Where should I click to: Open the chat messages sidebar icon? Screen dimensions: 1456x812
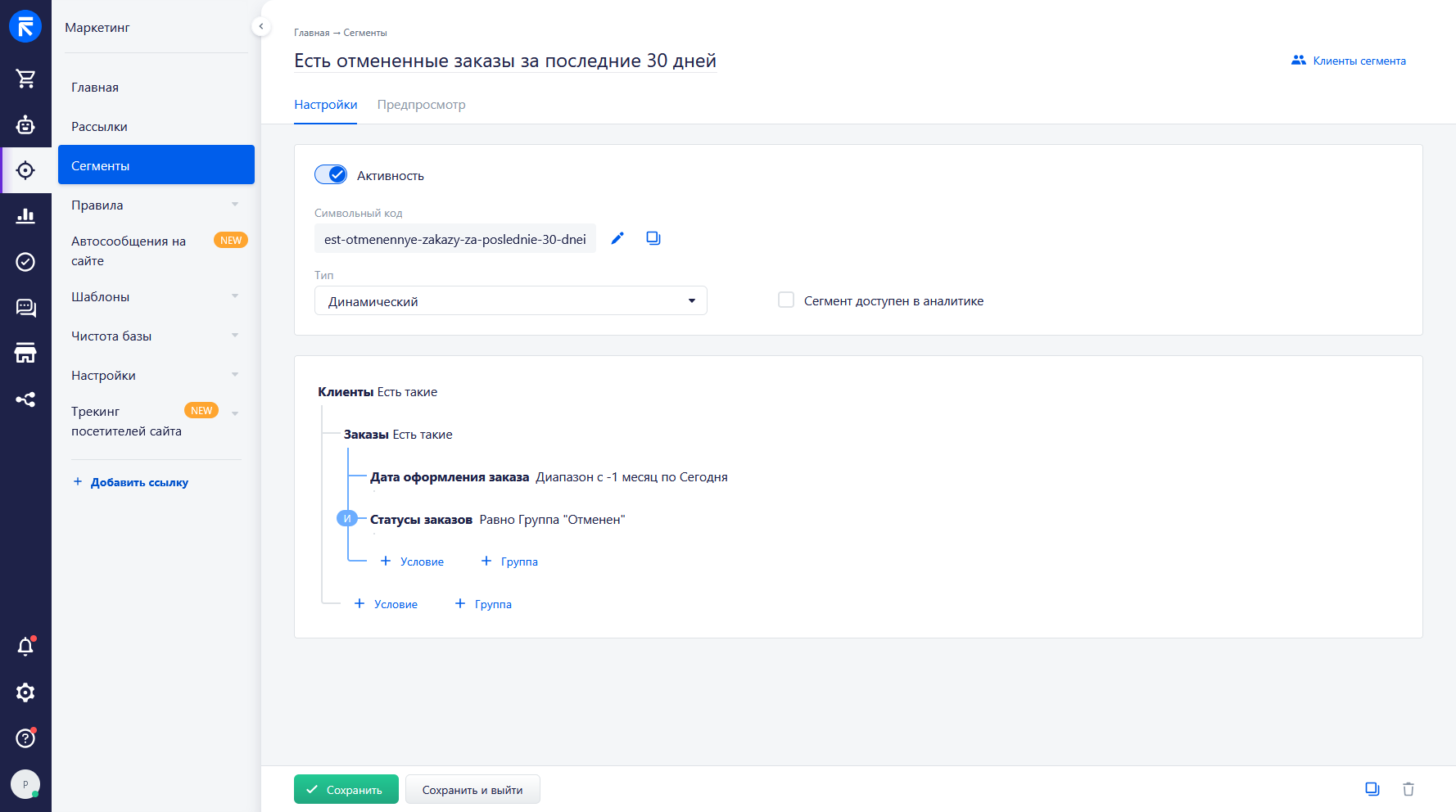point(25,308)
